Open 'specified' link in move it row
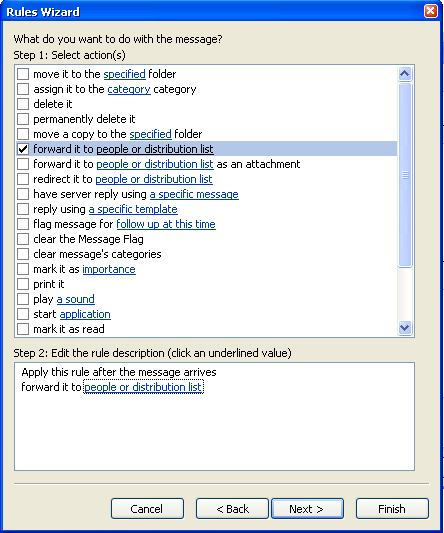Image resolution: width=444 pixels, height=533 pixels. pos(124,74)
